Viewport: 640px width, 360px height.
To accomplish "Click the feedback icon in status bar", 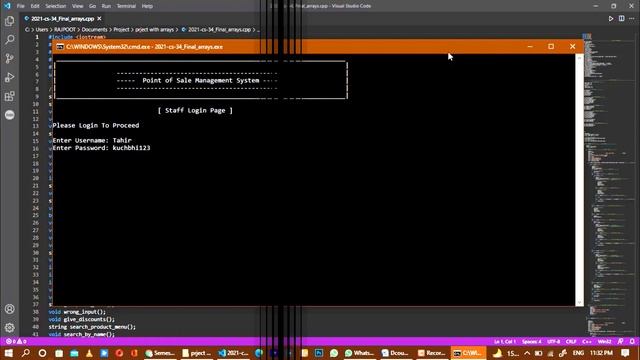I will tap(620, 342).
